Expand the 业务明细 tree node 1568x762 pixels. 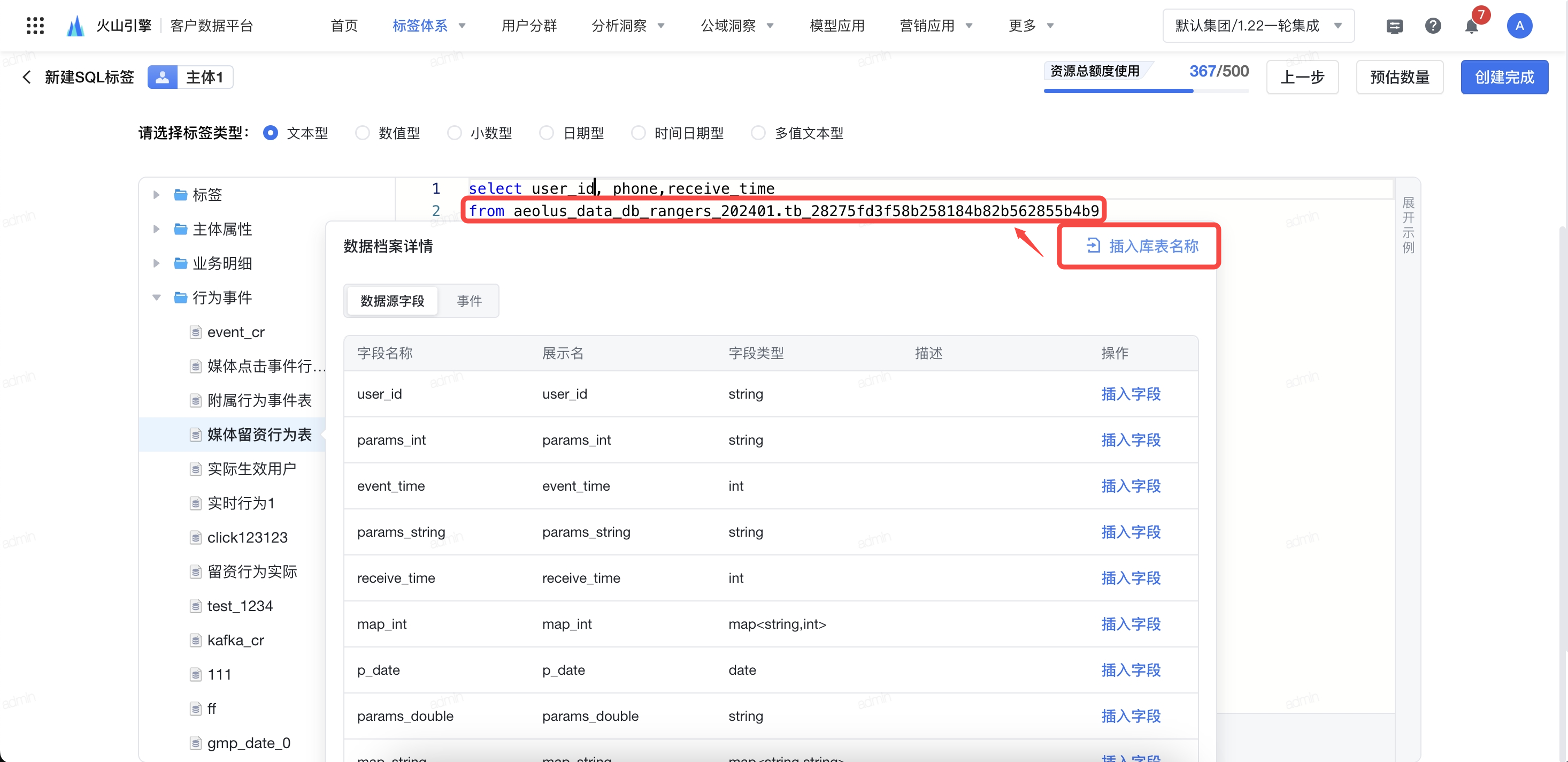click(x=157, y=263)
